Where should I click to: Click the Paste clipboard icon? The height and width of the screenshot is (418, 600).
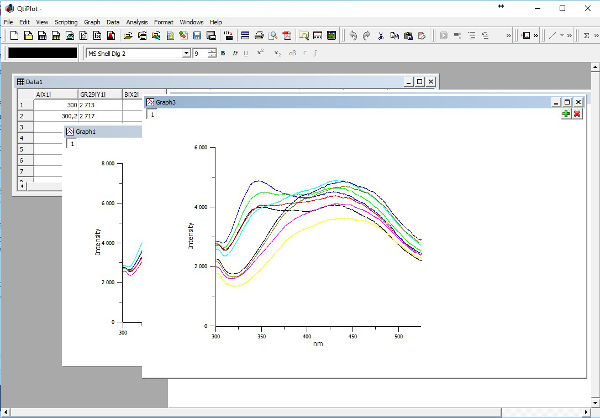409,35
